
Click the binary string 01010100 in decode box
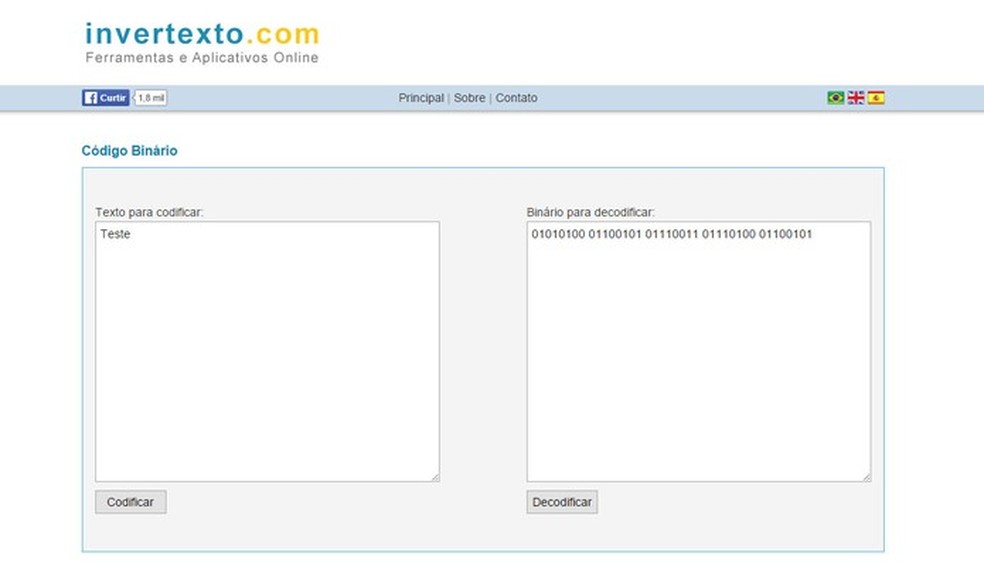click(x=559, y=234)
